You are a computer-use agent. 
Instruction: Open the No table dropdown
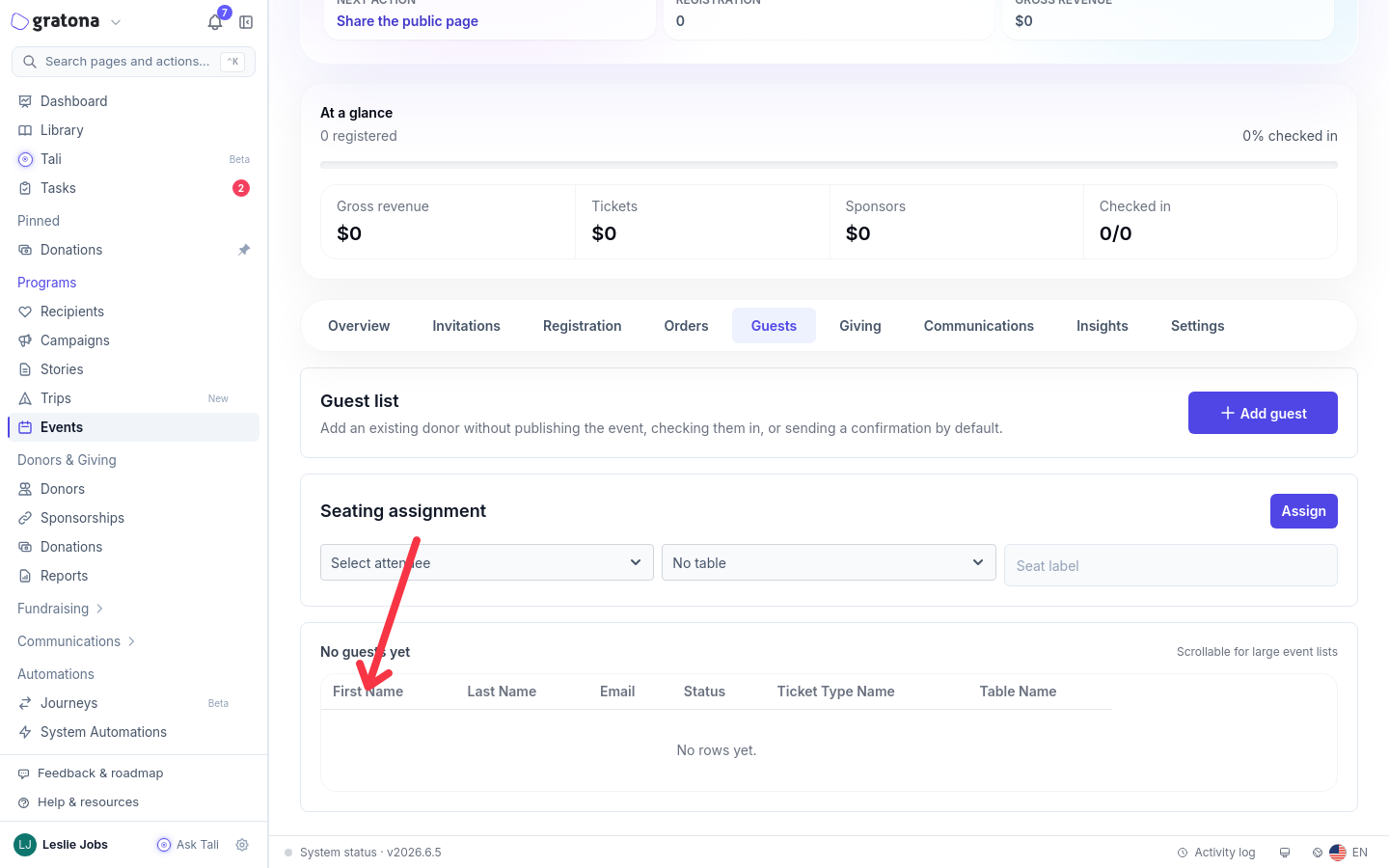[829, 562]
